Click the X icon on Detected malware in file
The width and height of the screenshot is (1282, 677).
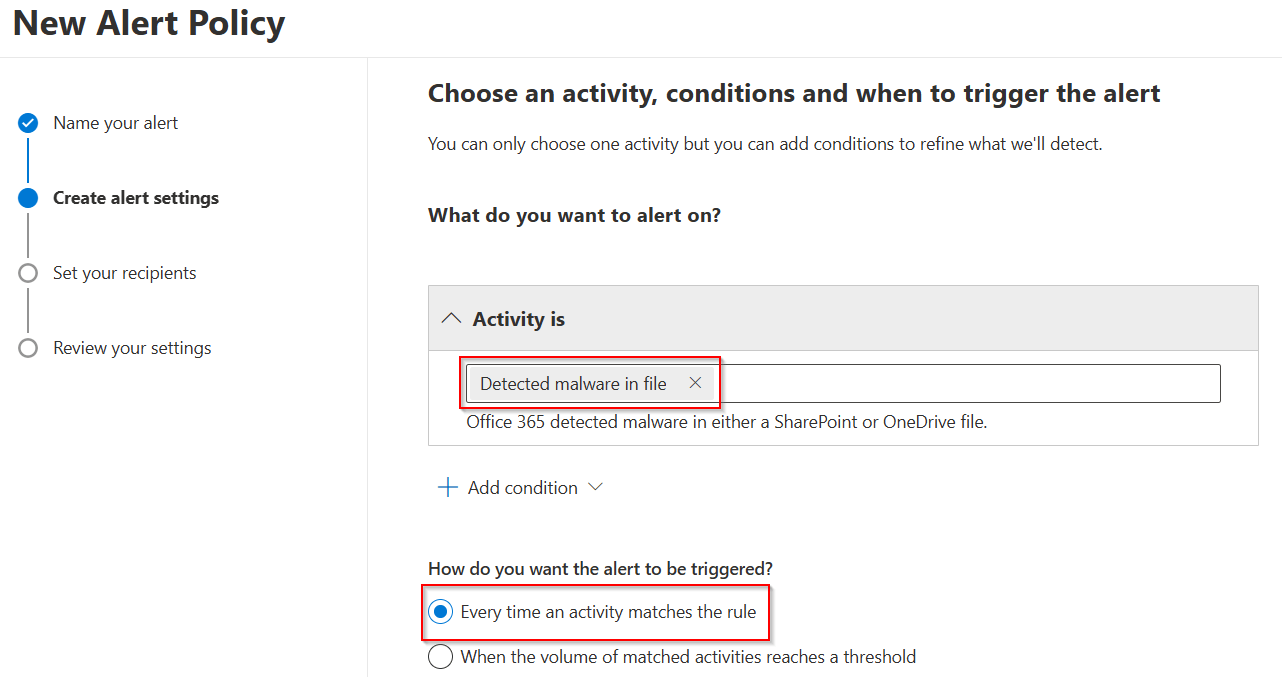pyautogui.click(x=695, y=382)
